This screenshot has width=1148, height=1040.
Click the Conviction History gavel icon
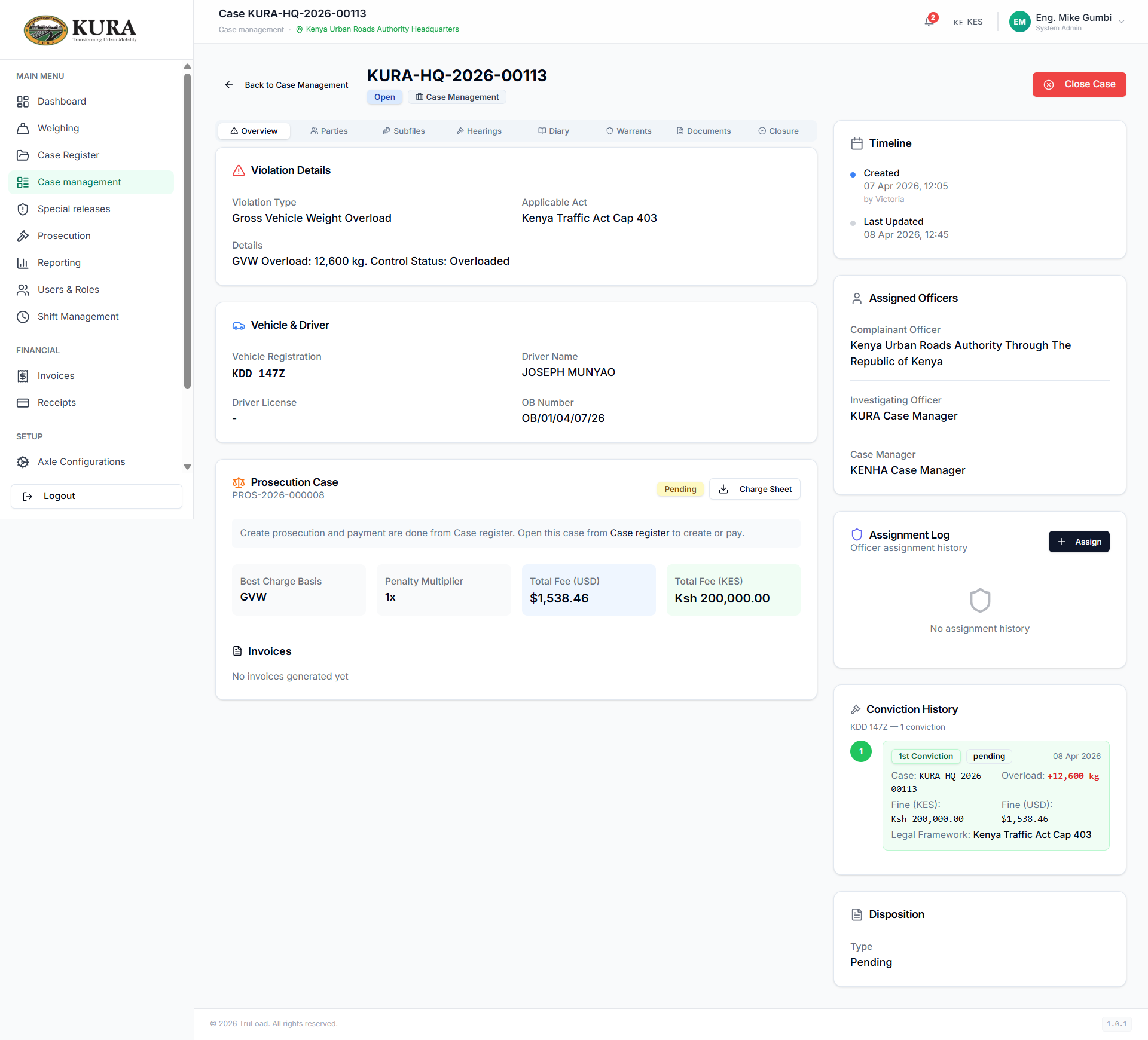(x=856, y=709)
